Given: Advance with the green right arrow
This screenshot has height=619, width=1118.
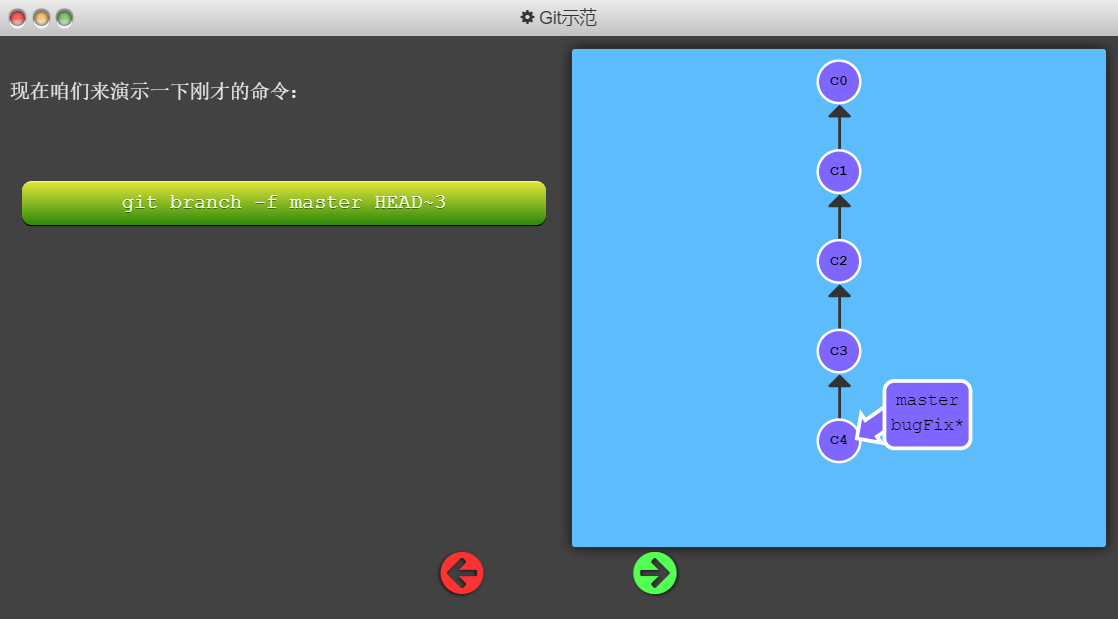Looking at the screenshot, I should (x=655, y=573).
